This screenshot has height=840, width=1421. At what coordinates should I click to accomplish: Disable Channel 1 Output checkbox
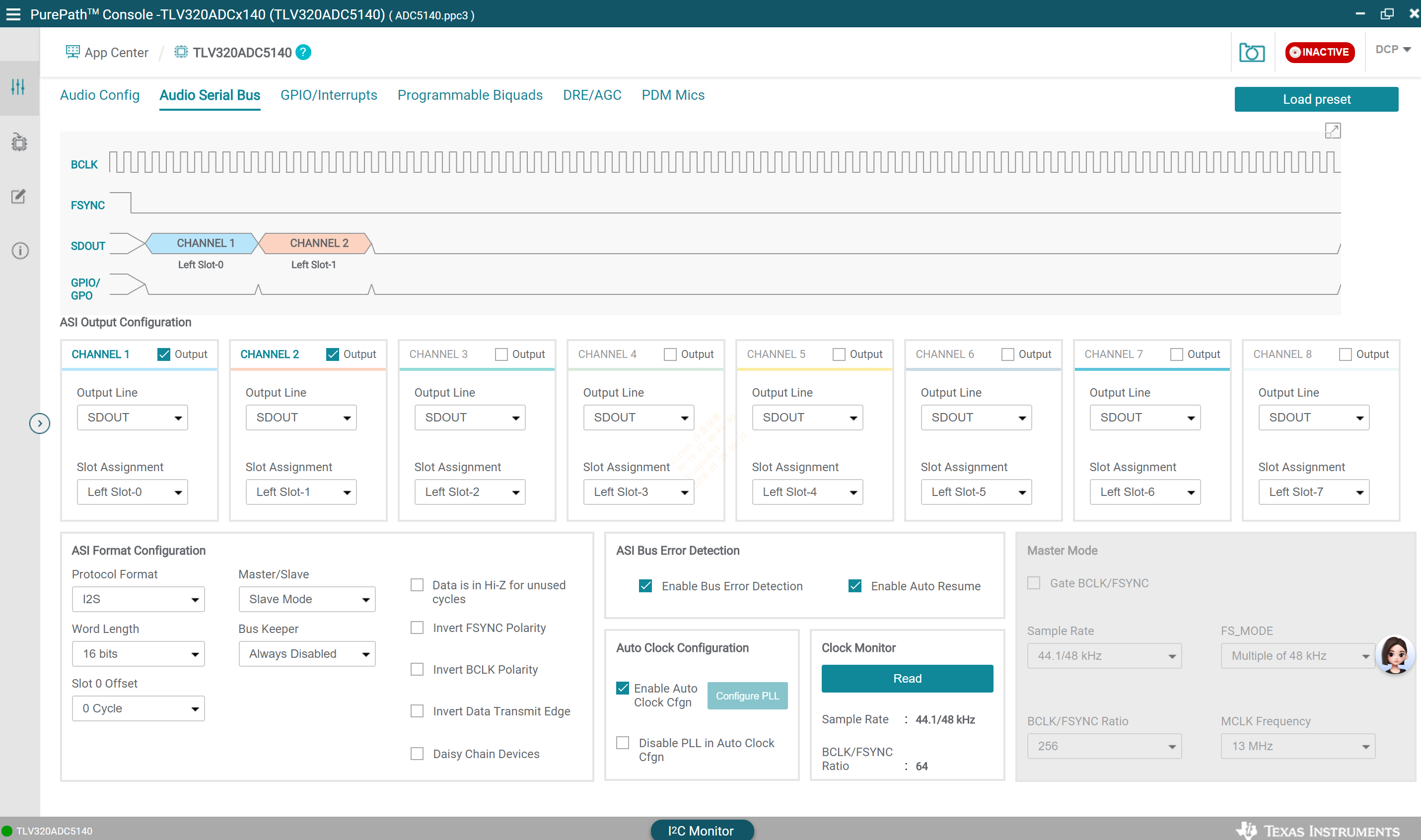164,354
